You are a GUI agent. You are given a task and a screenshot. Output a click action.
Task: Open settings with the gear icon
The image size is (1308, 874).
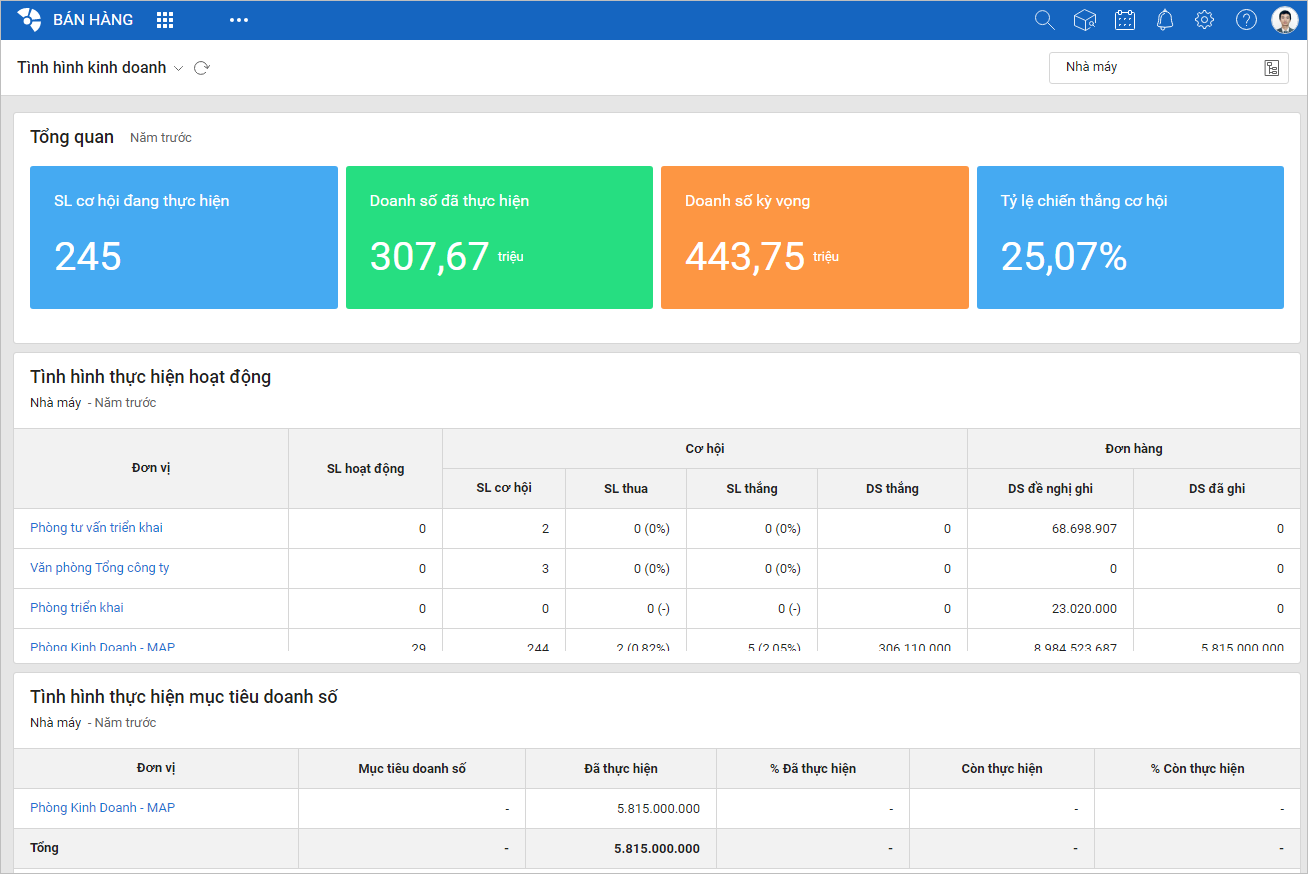coord(1205,20)
